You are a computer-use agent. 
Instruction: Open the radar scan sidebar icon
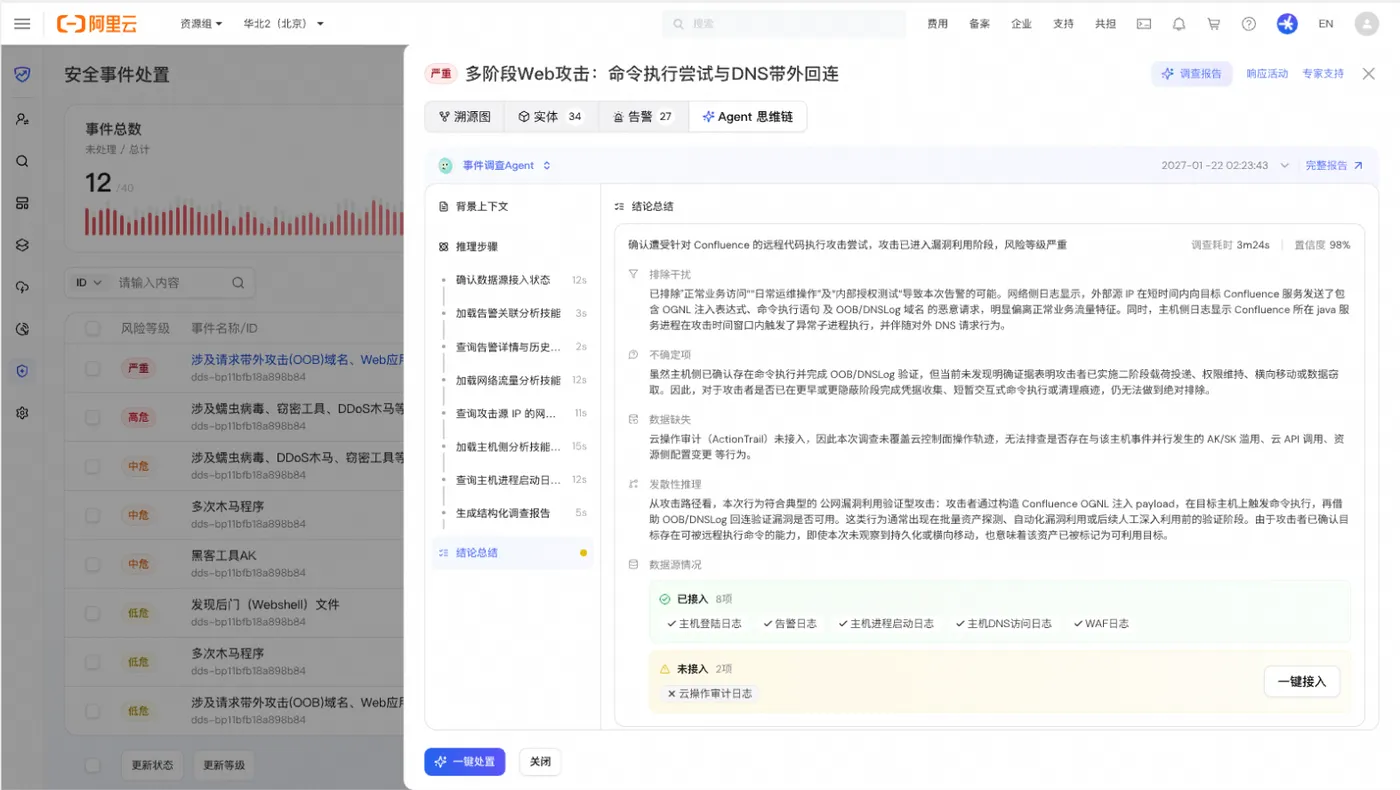(22, 329)
